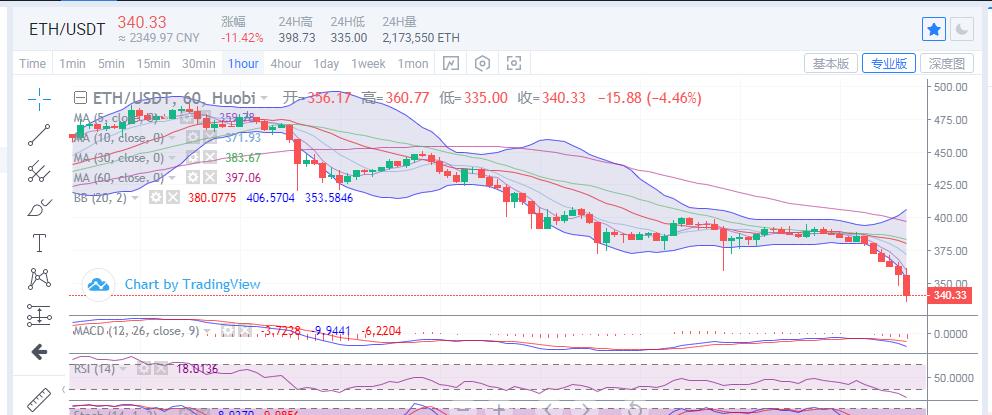Click the fullscreen screenshot icon
The image size is (992, 415).
[x=514, y=64]
